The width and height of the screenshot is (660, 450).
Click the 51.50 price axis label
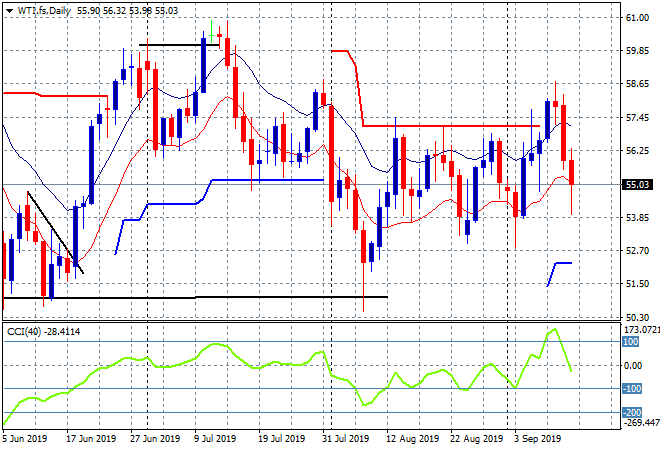tap(637, 284)
